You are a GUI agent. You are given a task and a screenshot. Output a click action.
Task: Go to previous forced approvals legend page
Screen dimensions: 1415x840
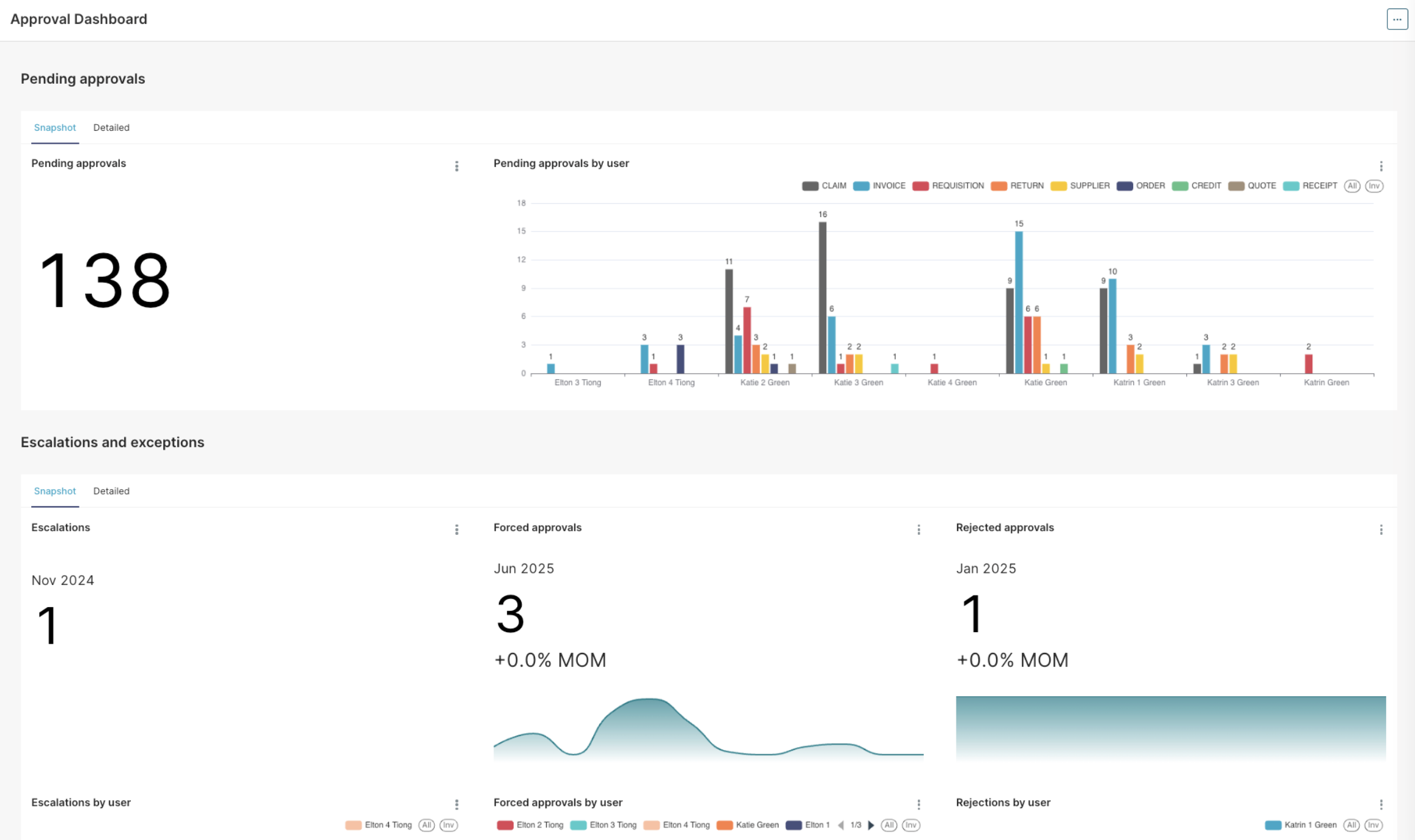click(x=841, y=825)
